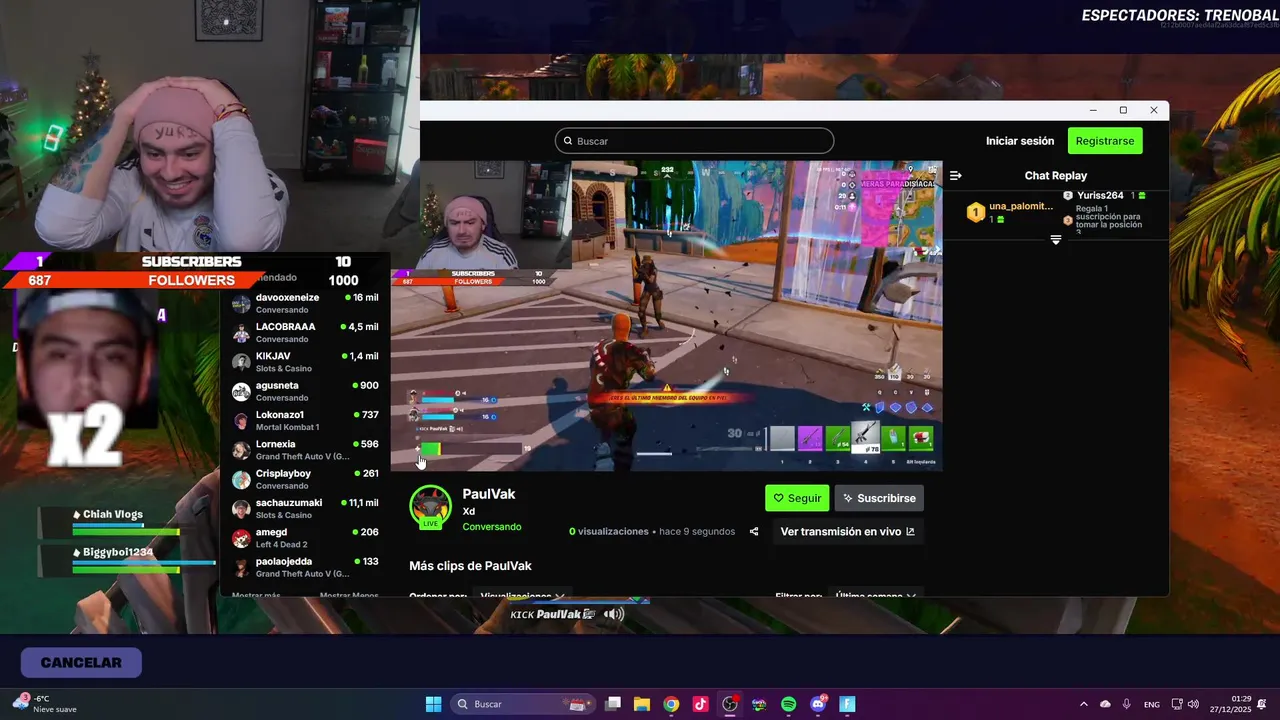The image size is (1280, 720).
Task: Collapse the Chat Replay panel icon
Action: pyautogui.click(x=955, y=175)
